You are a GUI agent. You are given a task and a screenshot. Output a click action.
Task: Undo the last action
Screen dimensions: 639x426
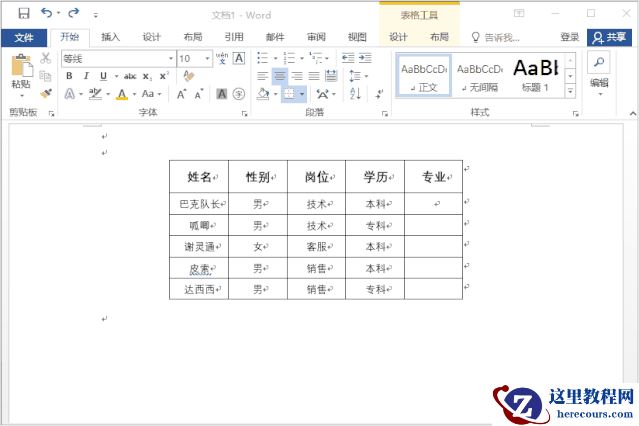(x=46, y=13)
